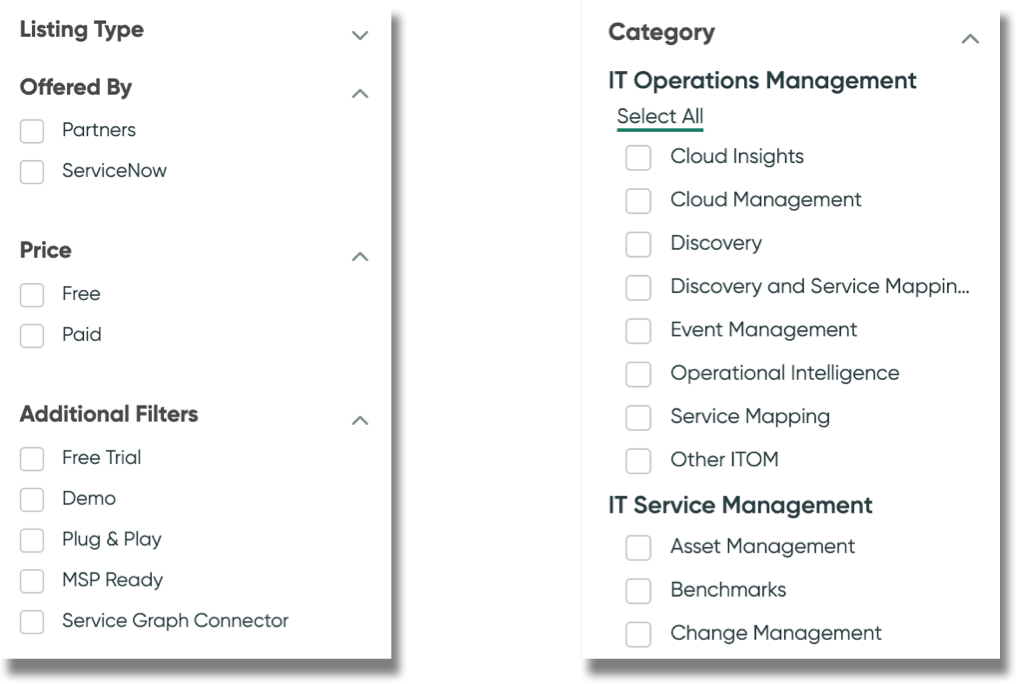Check the Benchmarks category checkbox
This screenshot has width=1018, height=684.
[638, 590]
